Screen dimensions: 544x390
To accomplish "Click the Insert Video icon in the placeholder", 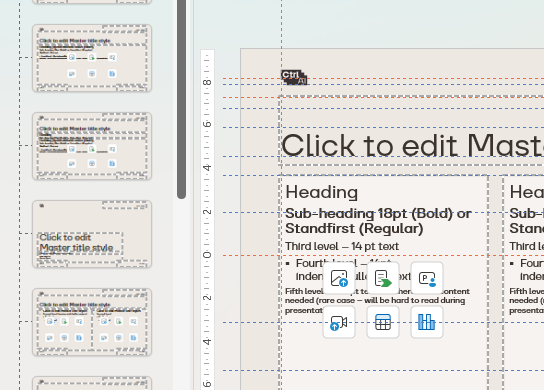I will [x=339, y=322].
